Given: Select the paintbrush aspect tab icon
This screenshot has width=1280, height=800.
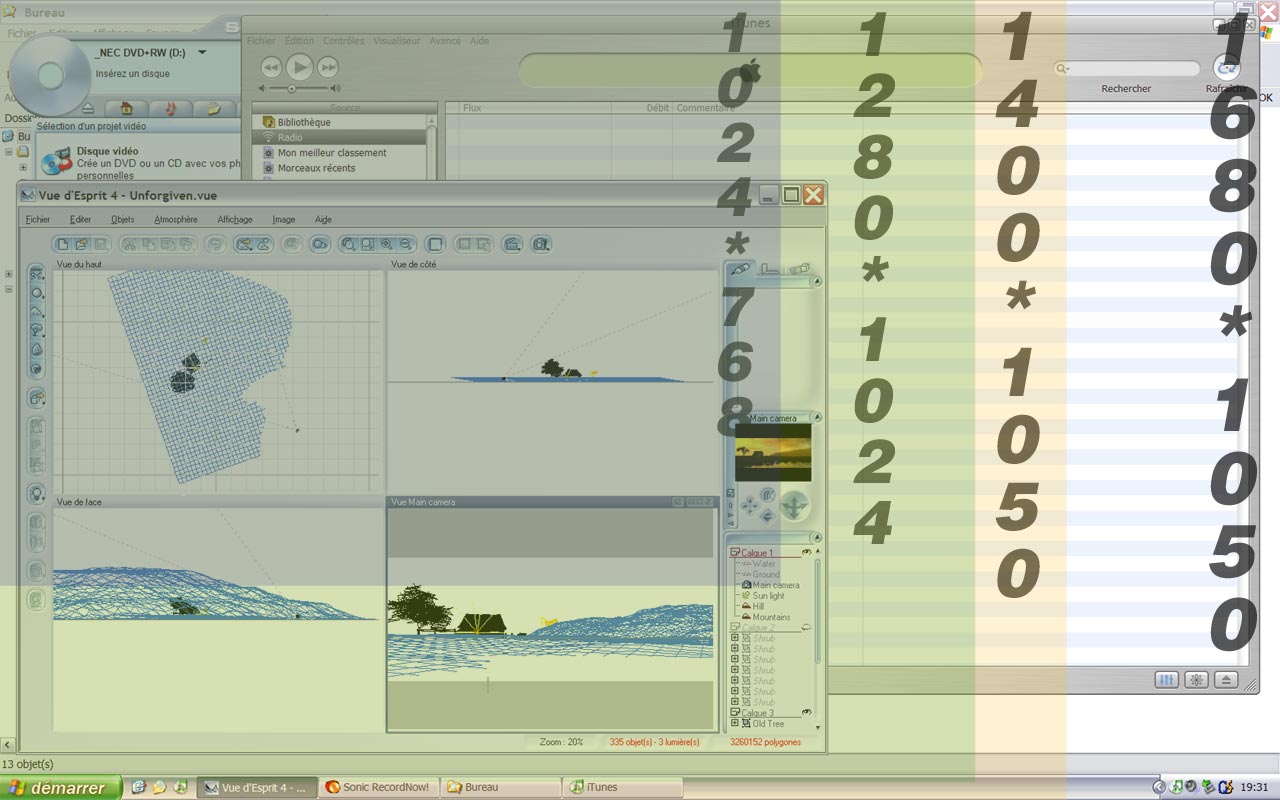Looking at the screenshot, I should point(740,269).
